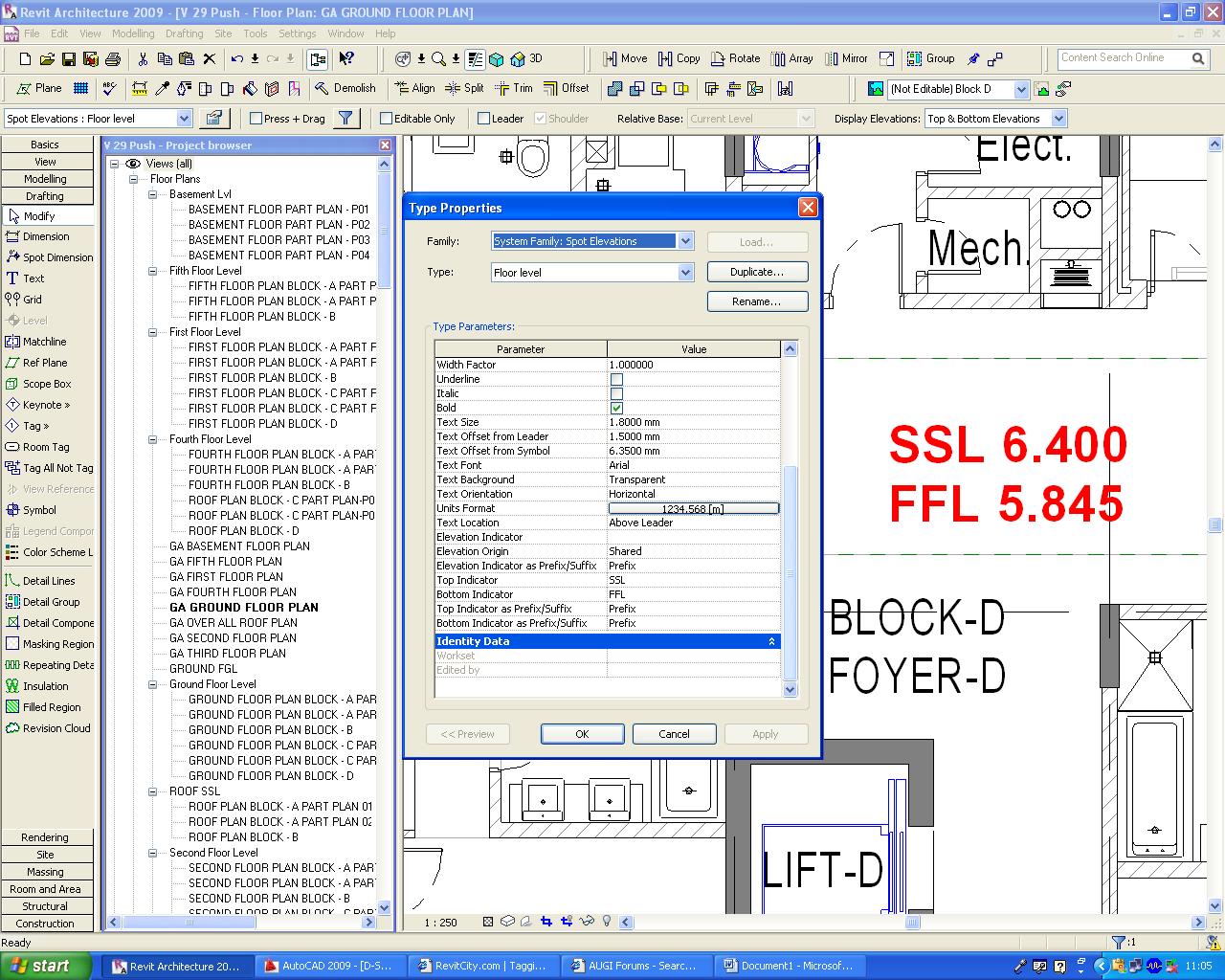Switch to the Rendering design bar tab

[45, 837]
